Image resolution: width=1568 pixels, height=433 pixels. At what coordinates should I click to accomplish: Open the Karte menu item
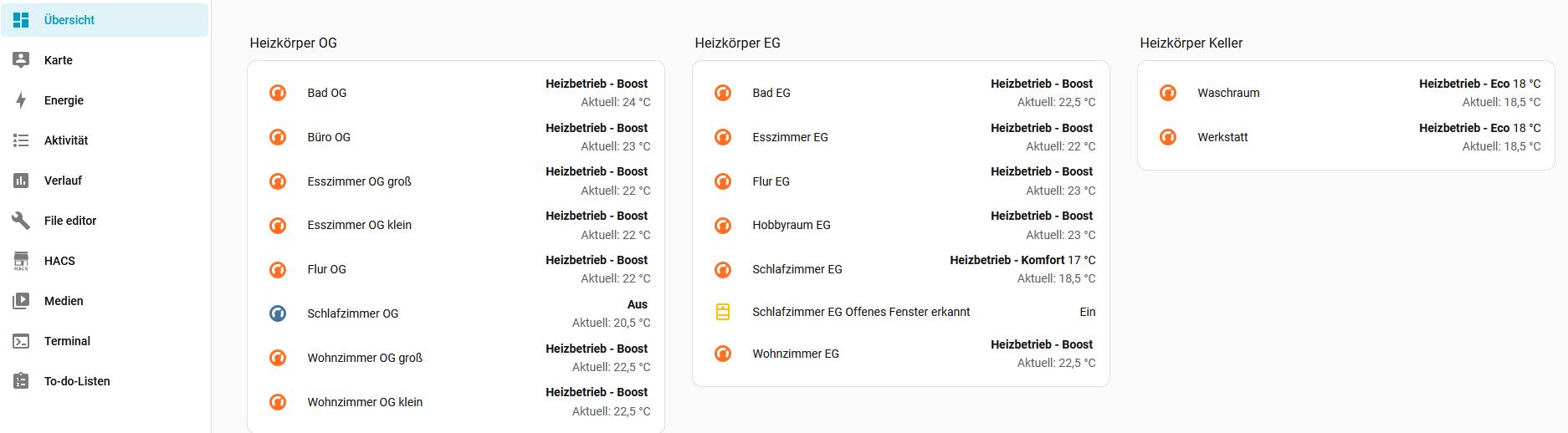(x=59, y=60)
